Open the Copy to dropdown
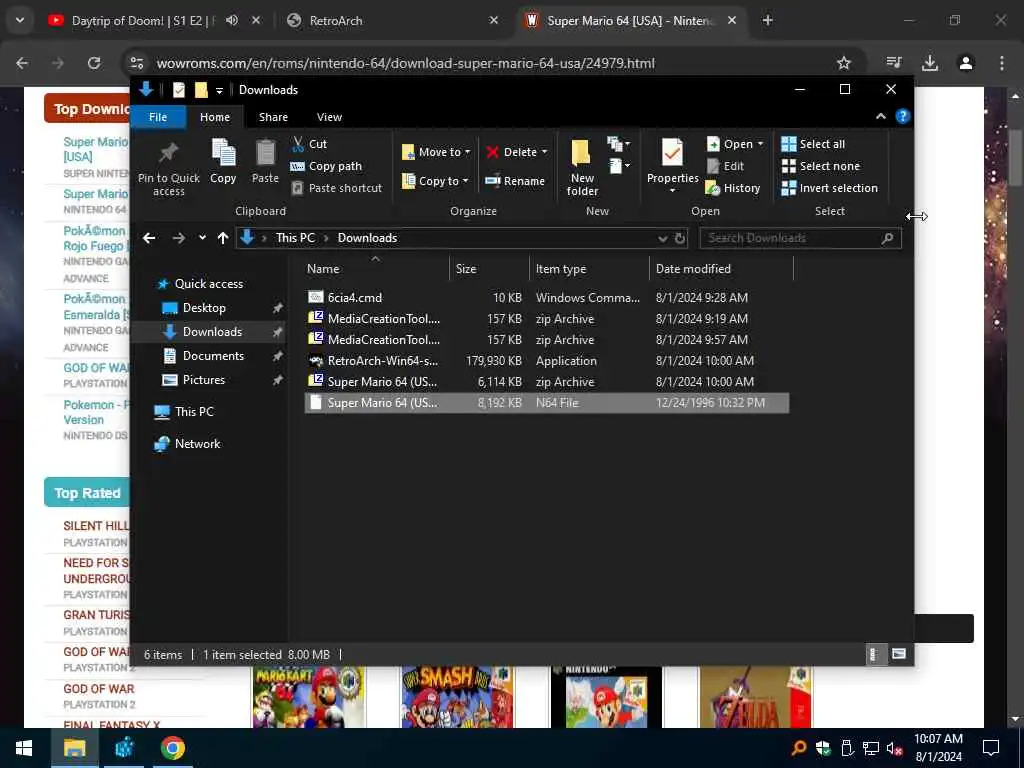 pyautogui.click(x=435, y=181)
